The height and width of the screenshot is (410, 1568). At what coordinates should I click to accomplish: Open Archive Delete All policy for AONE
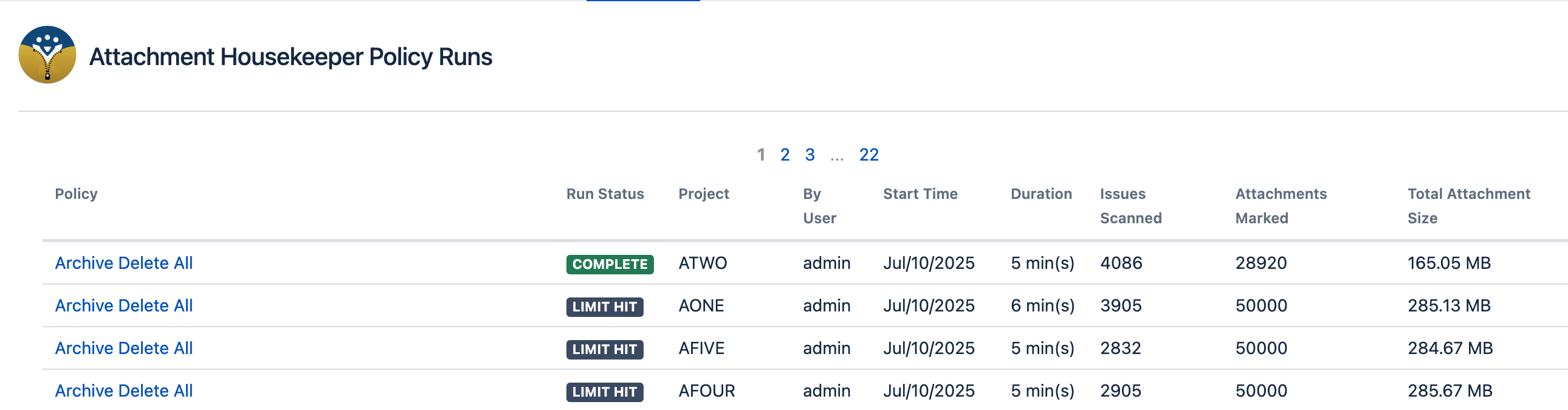coord(123,306)
